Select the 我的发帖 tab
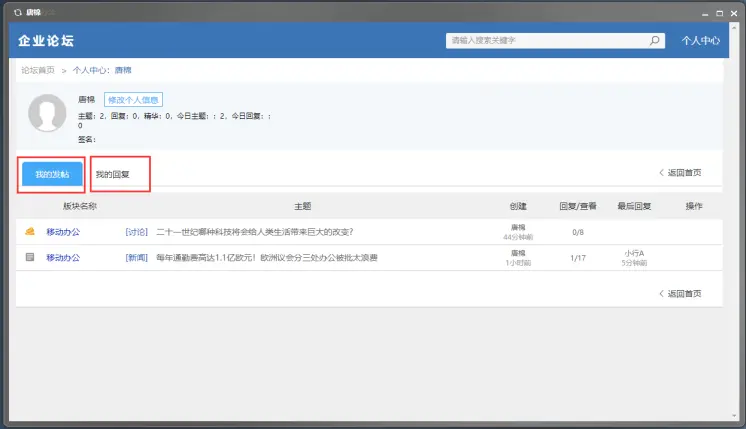This screenshot has height=429, width=746. [52, 175]
